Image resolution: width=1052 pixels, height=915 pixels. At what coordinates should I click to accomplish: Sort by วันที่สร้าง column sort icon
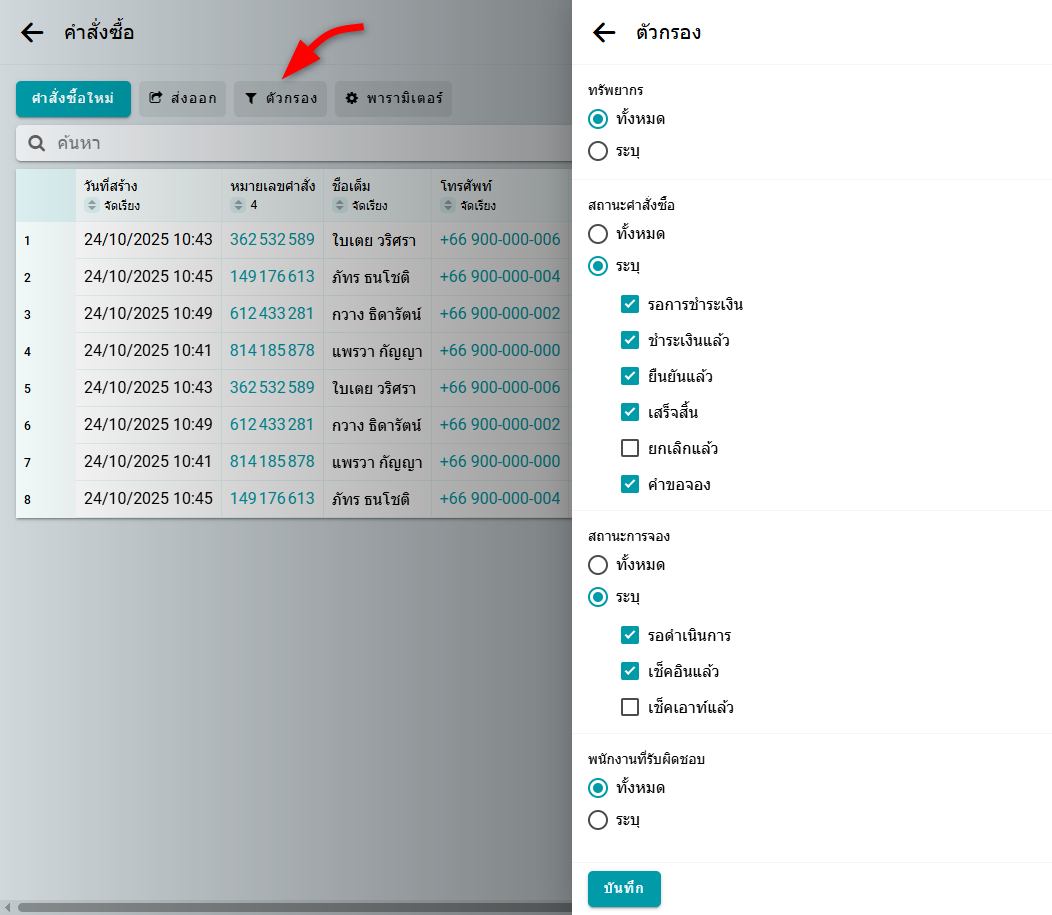(92, 206)
